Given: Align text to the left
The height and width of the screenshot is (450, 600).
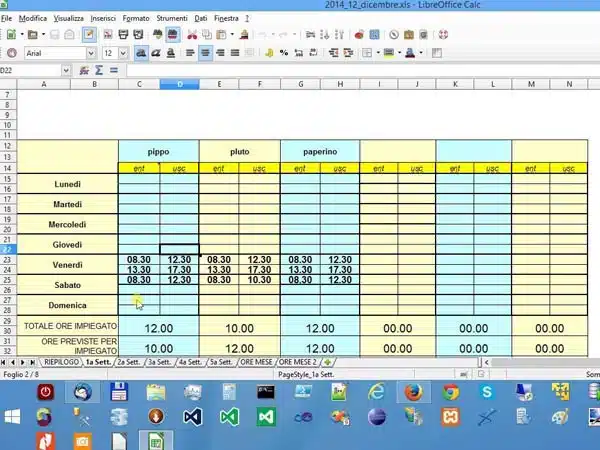Looking at the screenshot, I should click(x=189, y=53).
